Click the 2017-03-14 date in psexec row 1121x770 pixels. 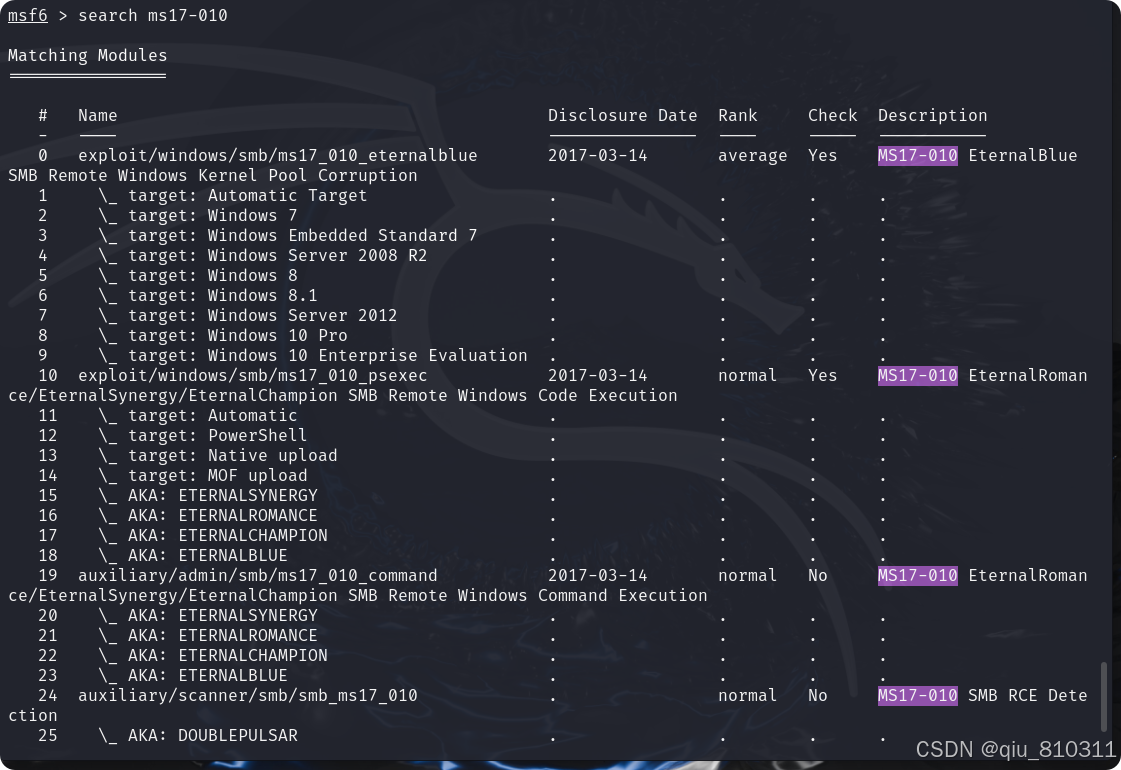(x=597, y=375)
